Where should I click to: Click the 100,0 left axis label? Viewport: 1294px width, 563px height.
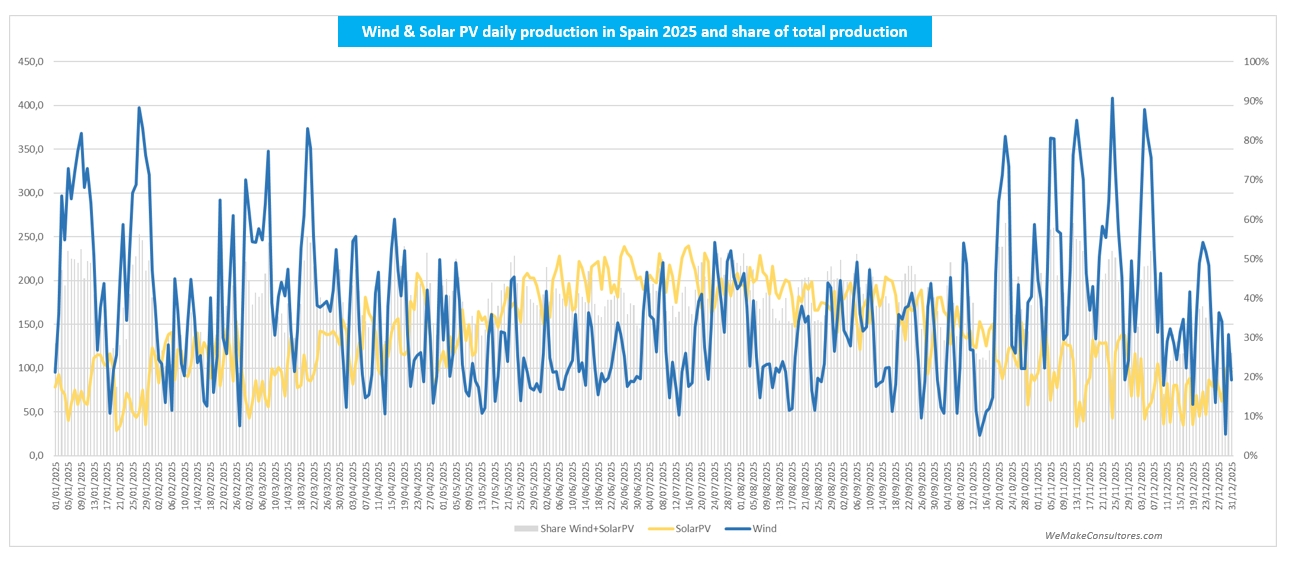(32, 368)
